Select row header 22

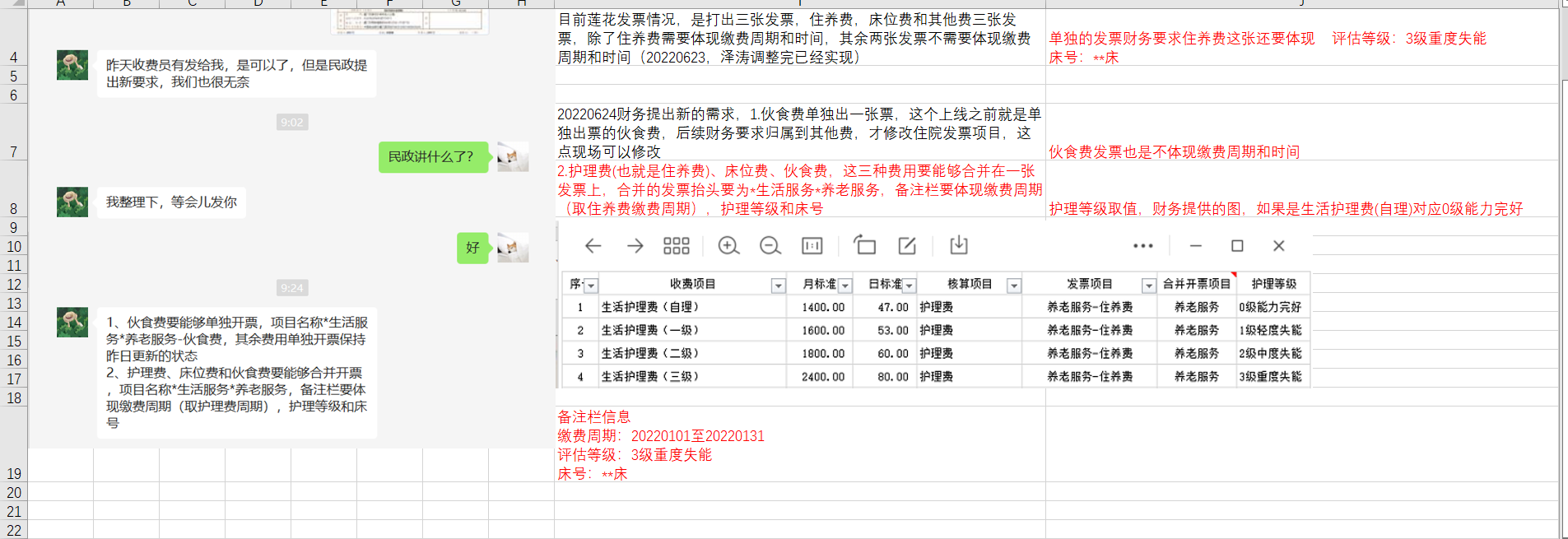click(14, 530)
